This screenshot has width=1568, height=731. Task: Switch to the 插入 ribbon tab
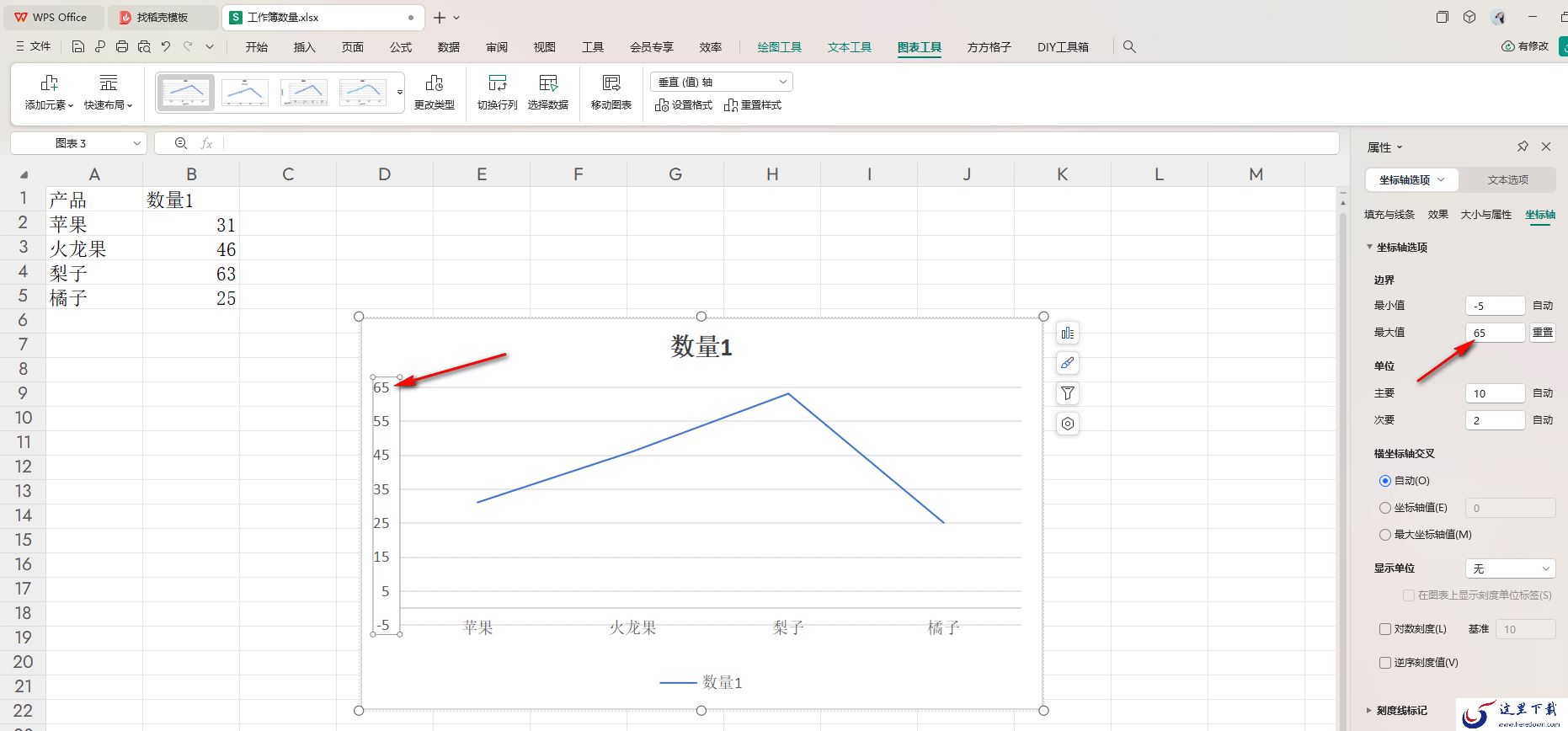pyautogui.click(x=304, y=47)
